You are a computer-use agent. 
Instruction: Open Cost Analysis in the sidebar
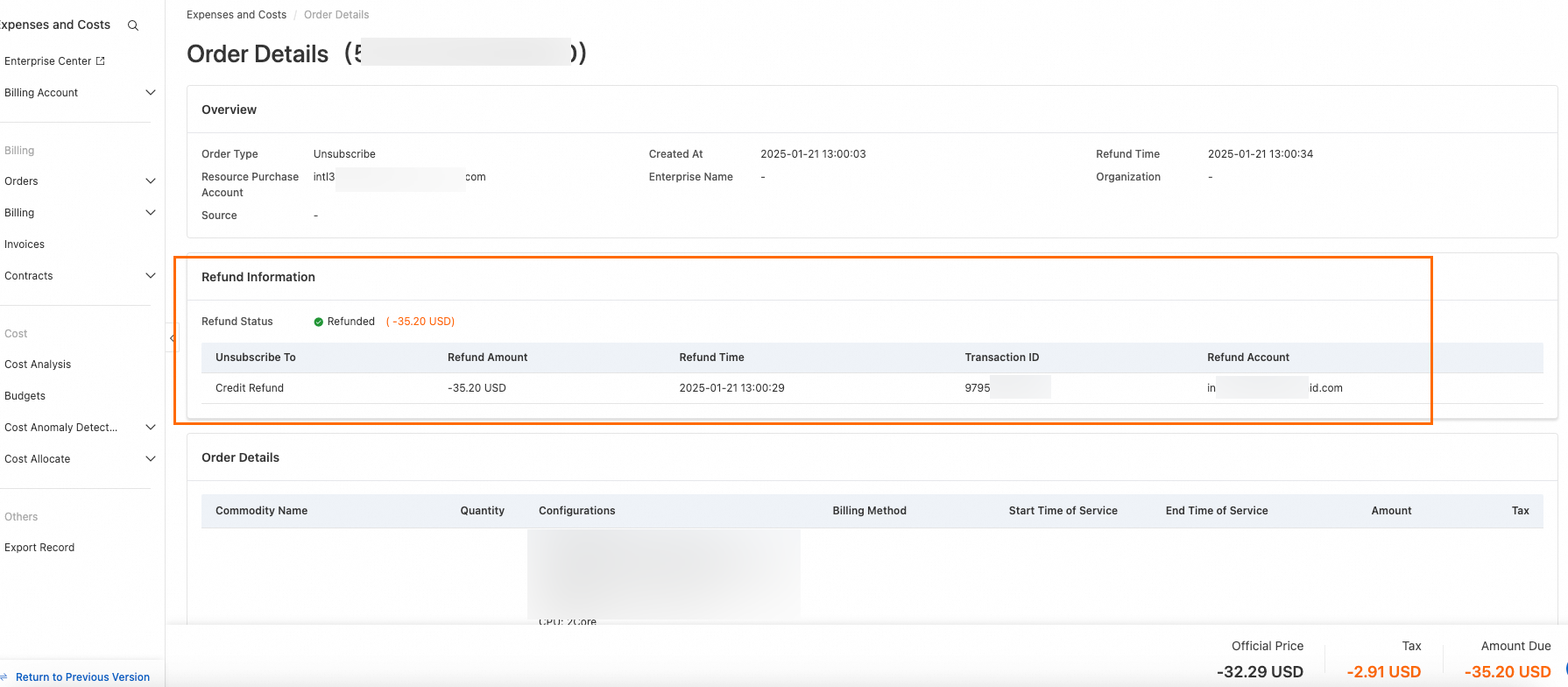[38, 365]
